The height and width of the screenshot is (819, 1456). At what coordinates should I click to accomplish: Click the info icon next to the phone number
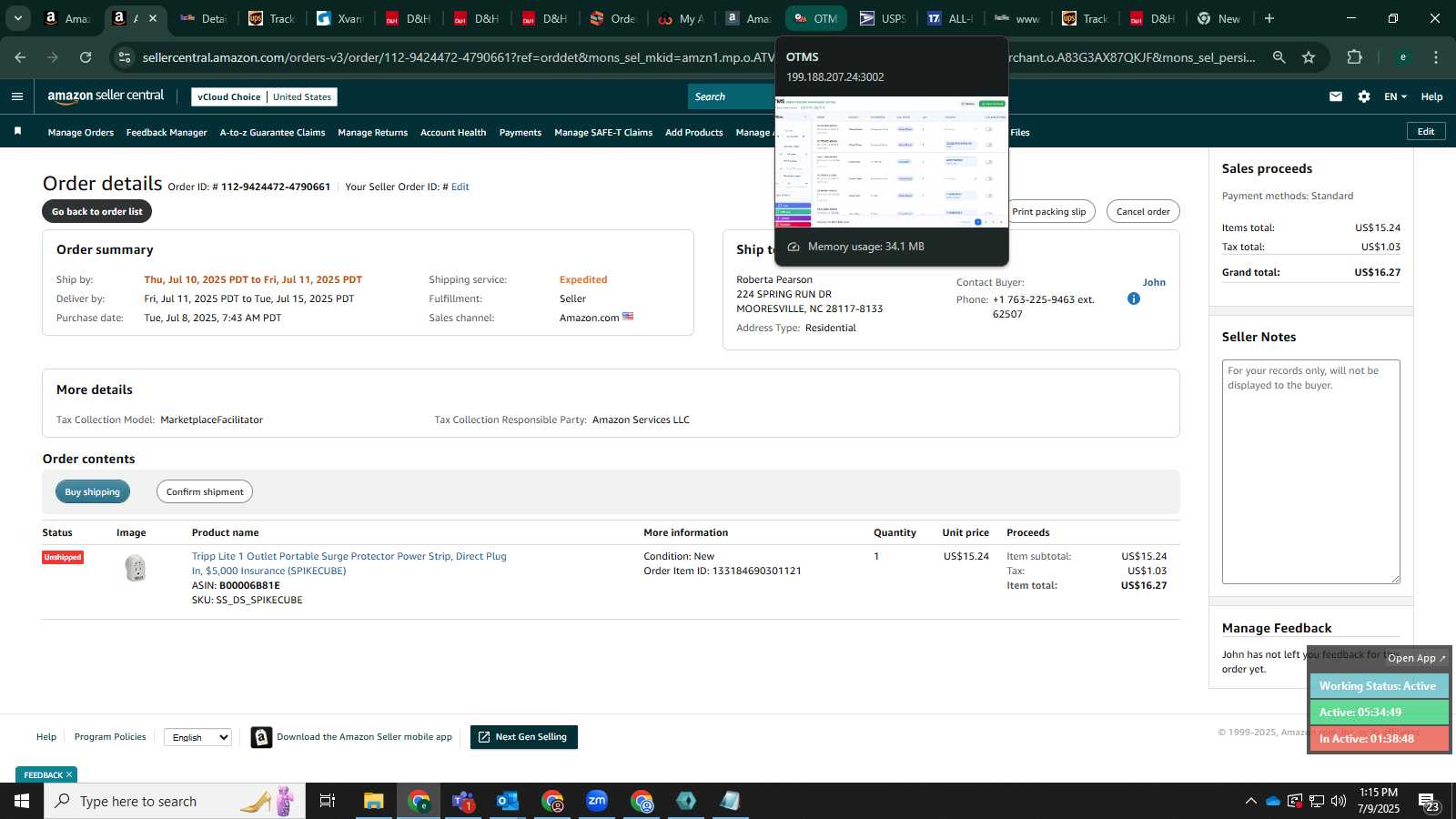pyautogui.click(x=1134, y=298)
